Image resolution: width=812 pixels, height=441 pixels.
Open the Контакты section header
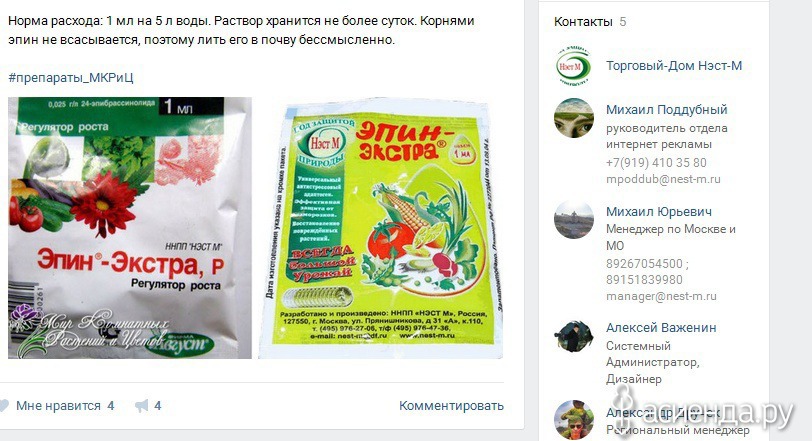click(x=583, y=22)
